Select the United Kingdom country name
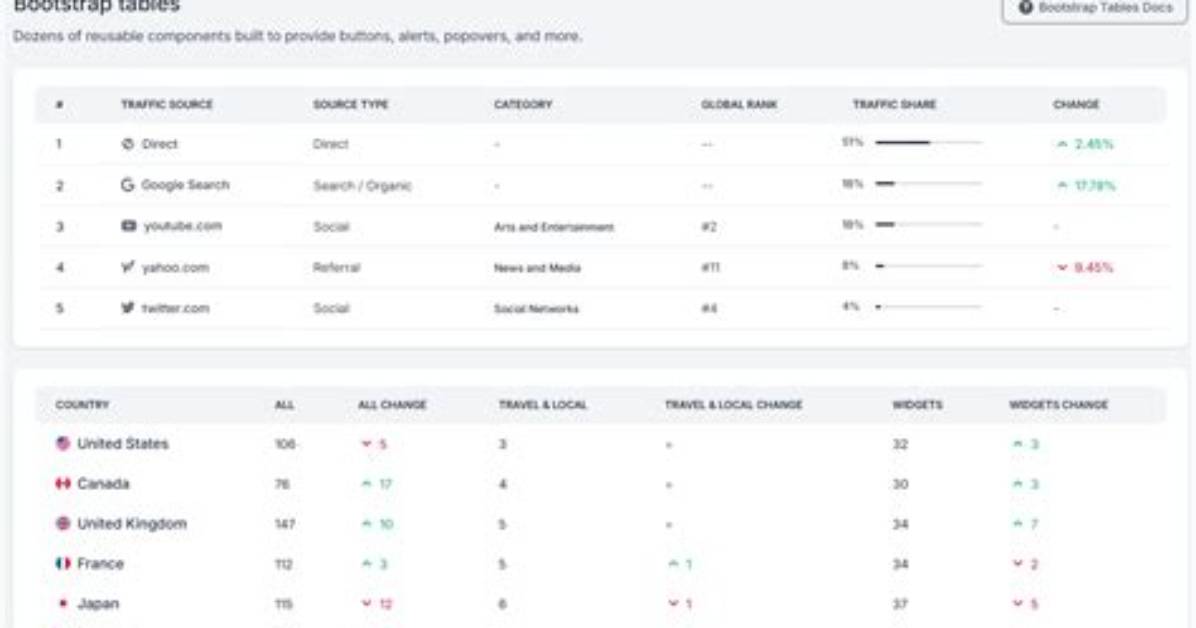Image resolution: width=1196 pixels, height=628 pixels. [132, 523]
